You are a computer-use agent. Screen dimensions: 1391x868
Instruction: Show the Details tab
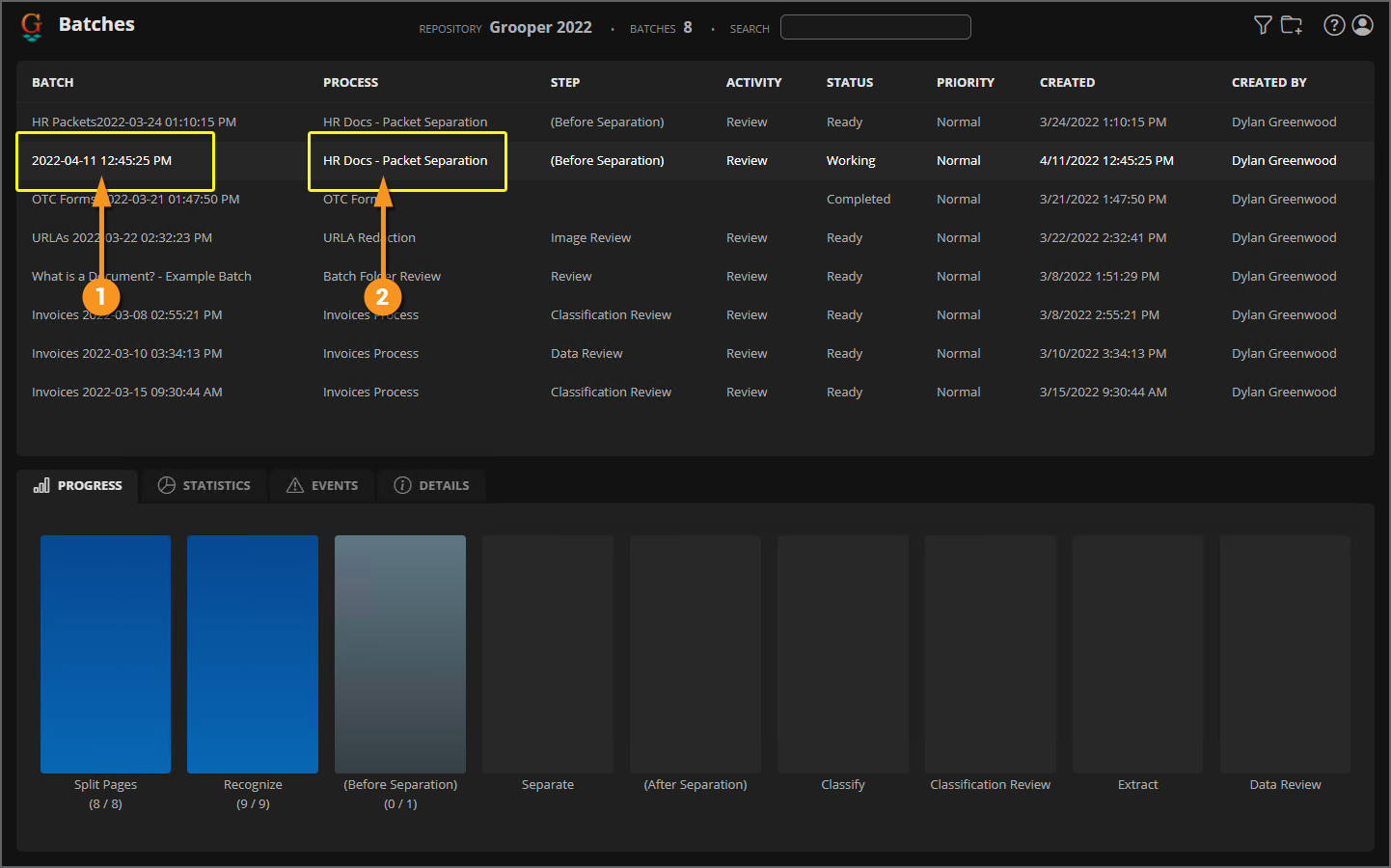coord(431,485)
